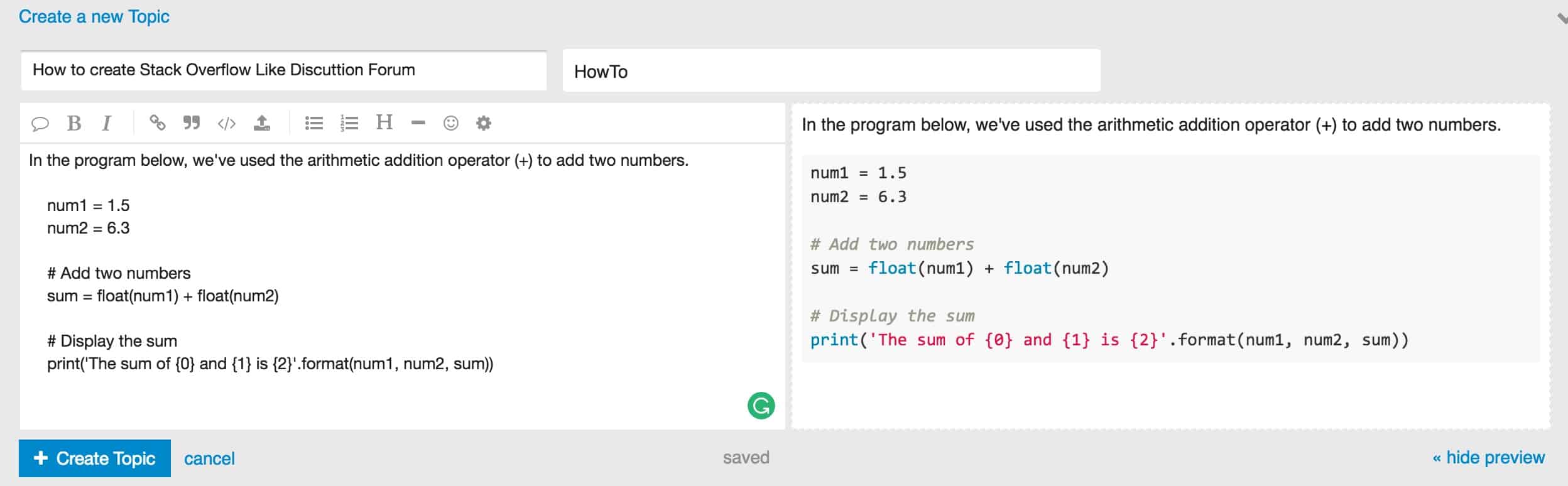Click the preview intro paragraph text
This screenshot has width=1568, height=486.
[x=1151, y=125]
